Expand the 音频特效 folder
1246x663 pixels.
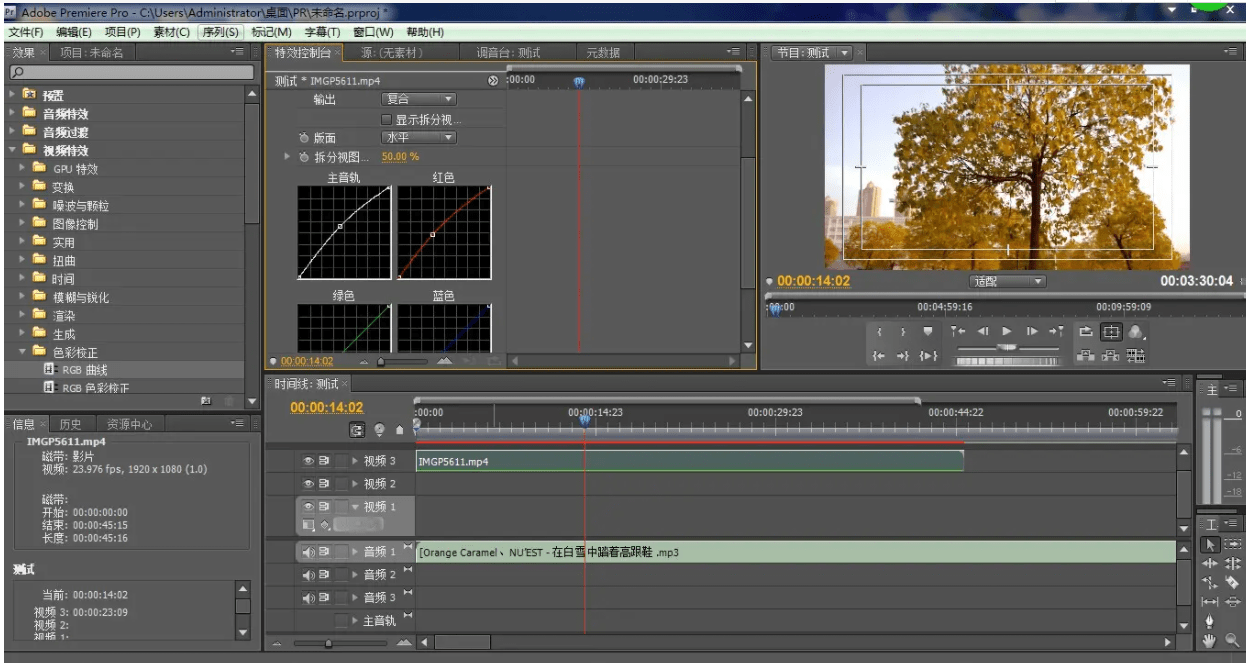click(x=12, y=114)
